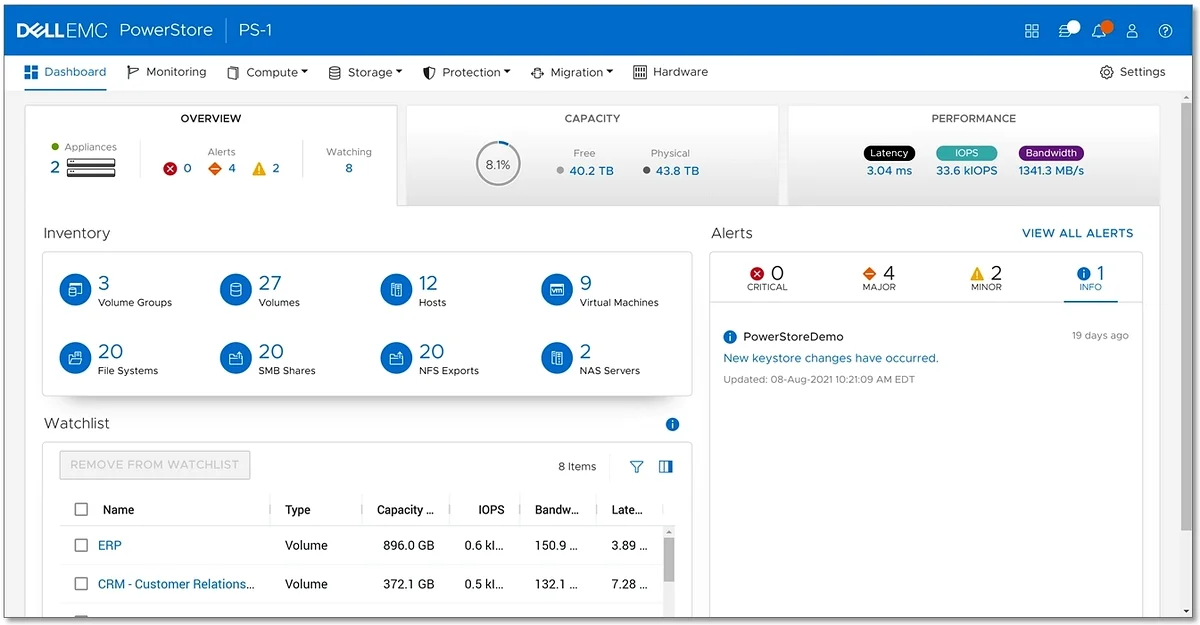Image resolution: width=1200 pixels, height=625 pixels.
Task: Select the Performance card tab
Action: coord(974,155)
